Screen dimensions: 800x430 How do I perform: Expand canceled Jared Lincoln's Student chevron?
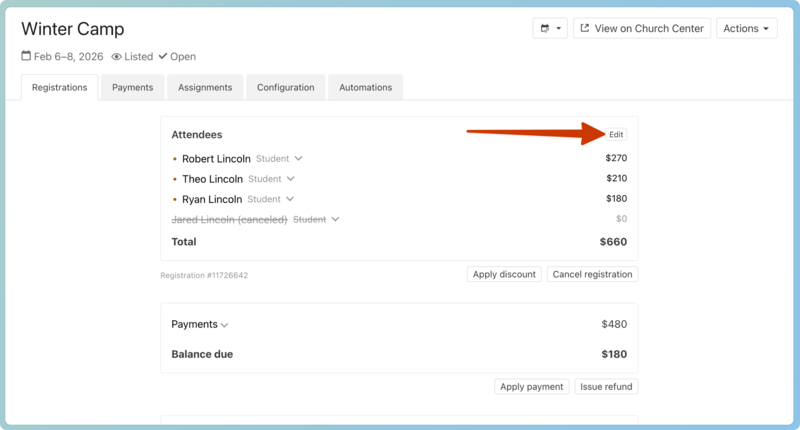335,219
